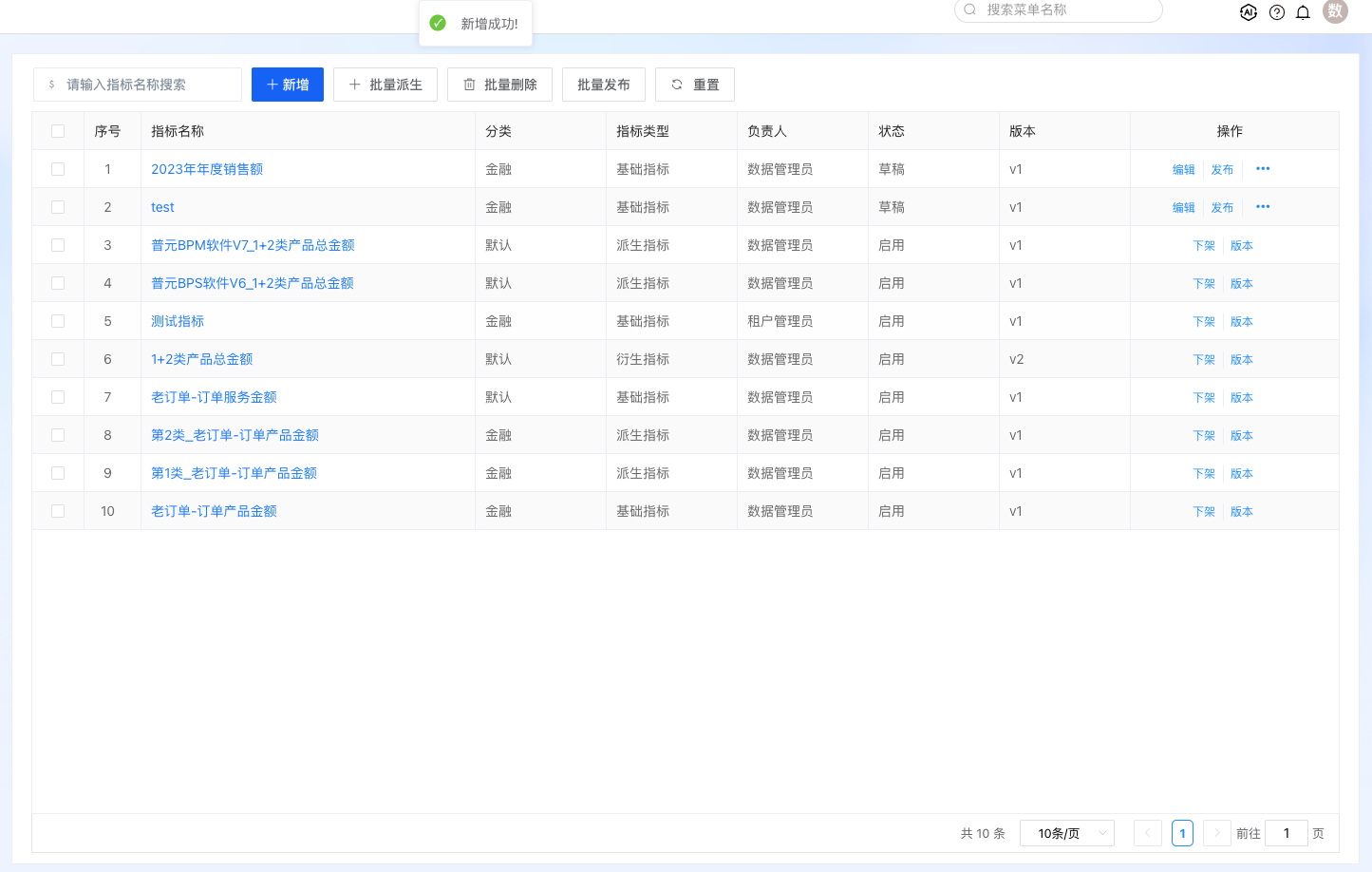Open the 1+2类产品总金额 indicator link

[201, 359]
